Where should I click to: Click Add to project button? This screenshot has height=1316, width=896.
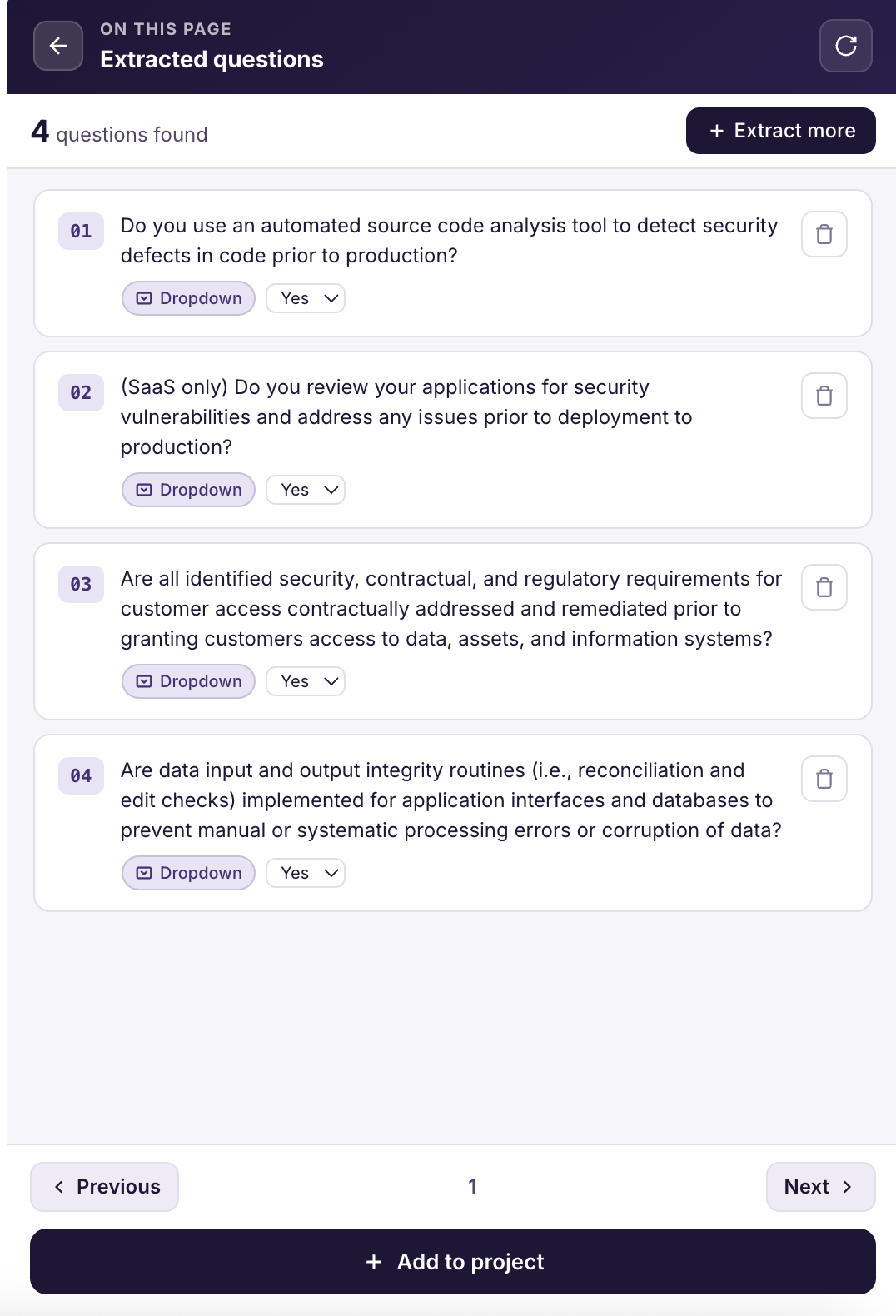coord(453,1262)
